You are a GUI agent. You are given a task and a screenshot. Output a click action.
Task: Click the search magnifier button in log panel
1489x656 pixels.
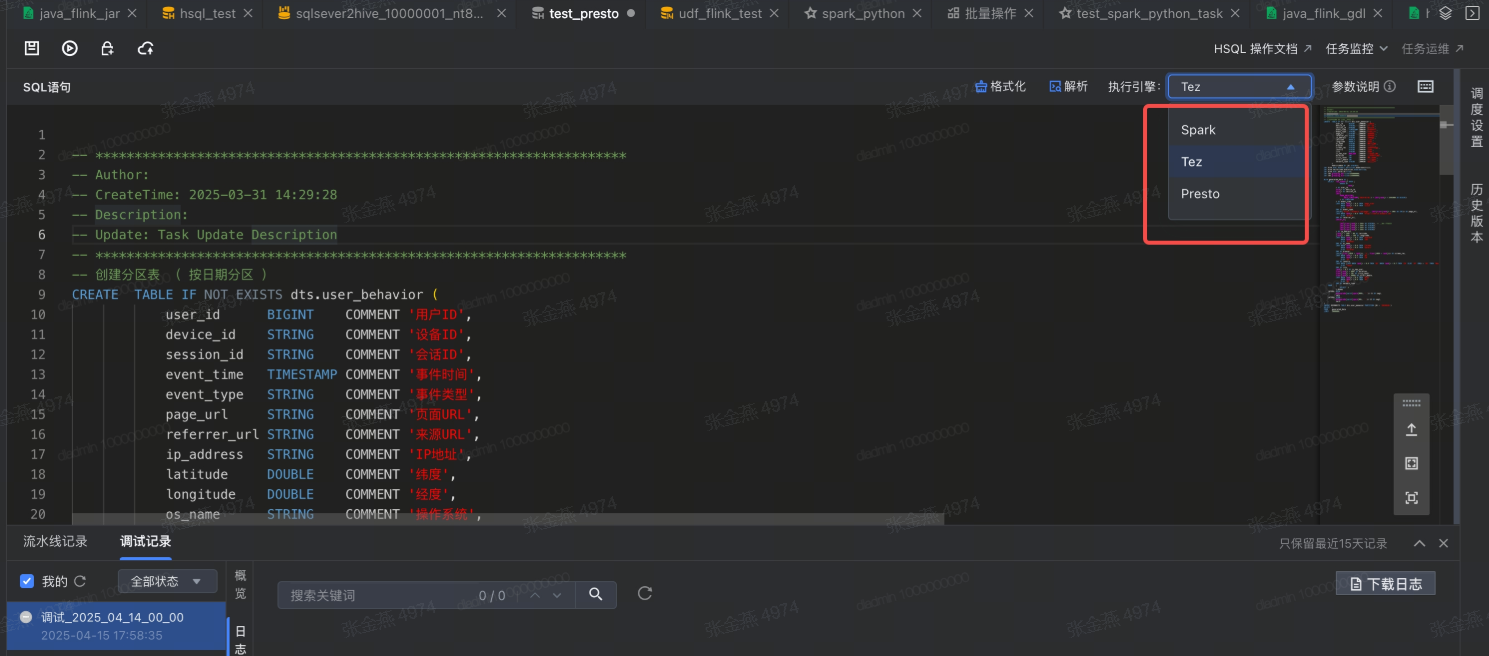coord(596,594)
